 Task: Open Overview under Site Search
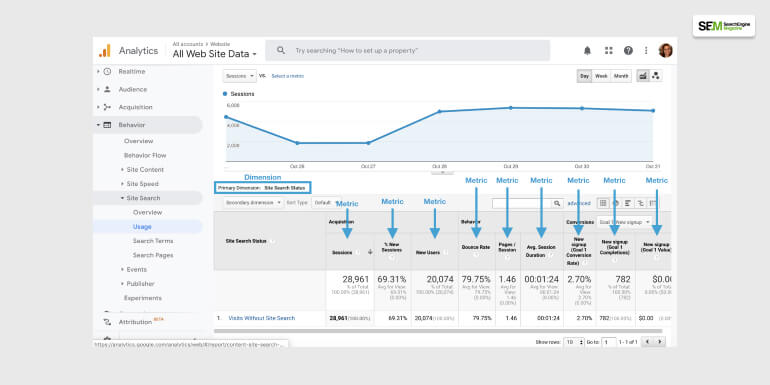click(147, 213)
